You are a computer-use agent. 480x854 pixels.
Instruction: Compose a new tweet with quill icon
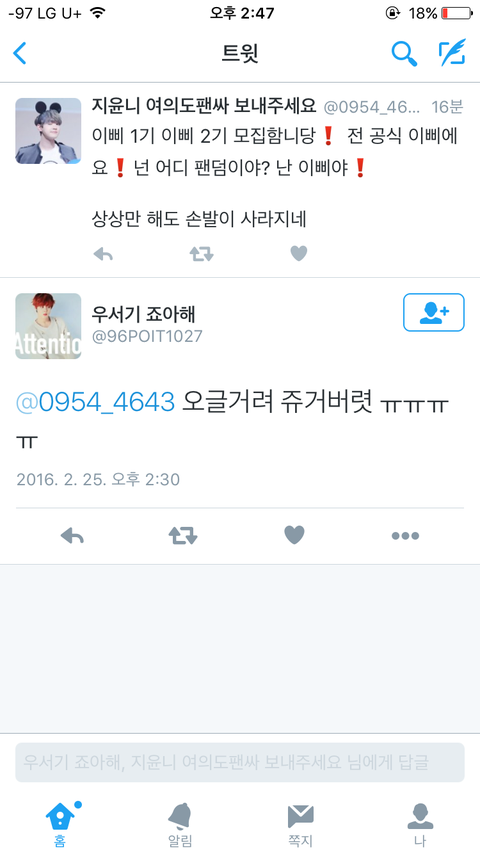(x=452, y=52)
